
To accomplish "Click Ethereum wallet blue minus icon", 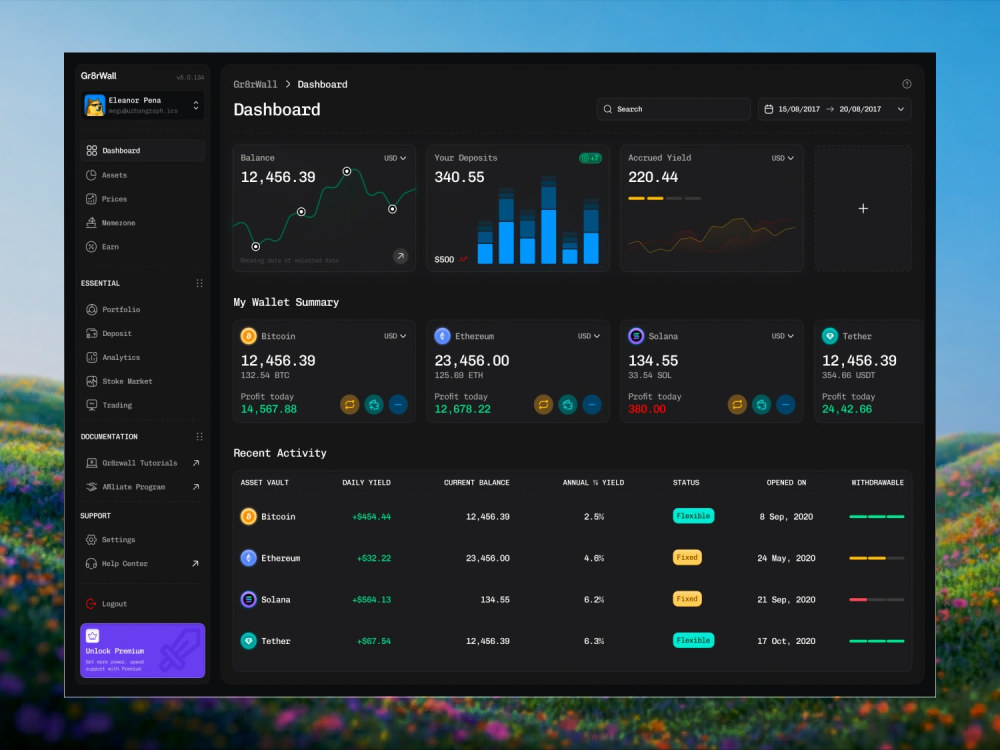I will click(592, 404).
